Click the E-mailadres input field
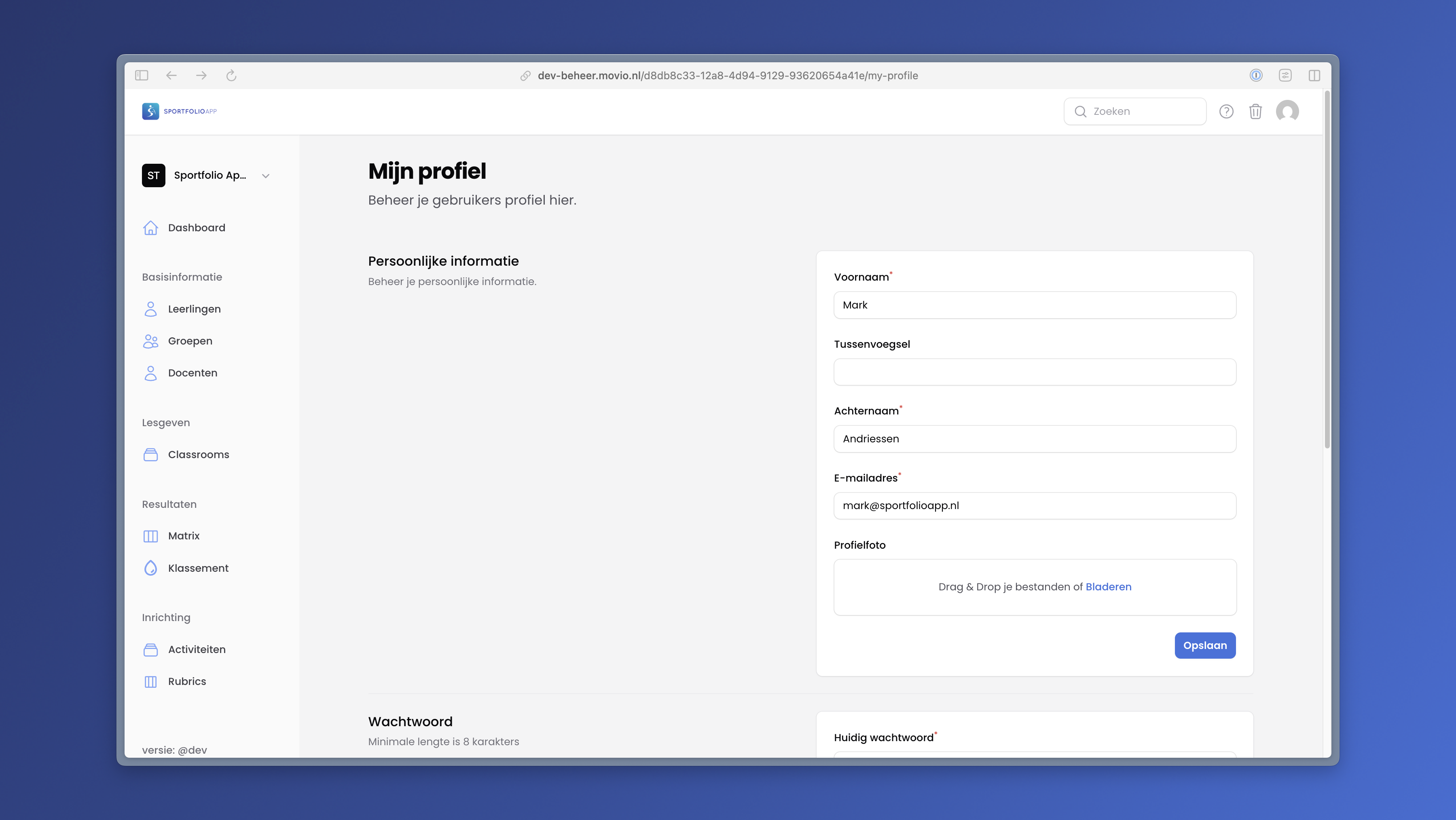The height and width of the screenshot is (820, 1456). tap(1034, 506)
